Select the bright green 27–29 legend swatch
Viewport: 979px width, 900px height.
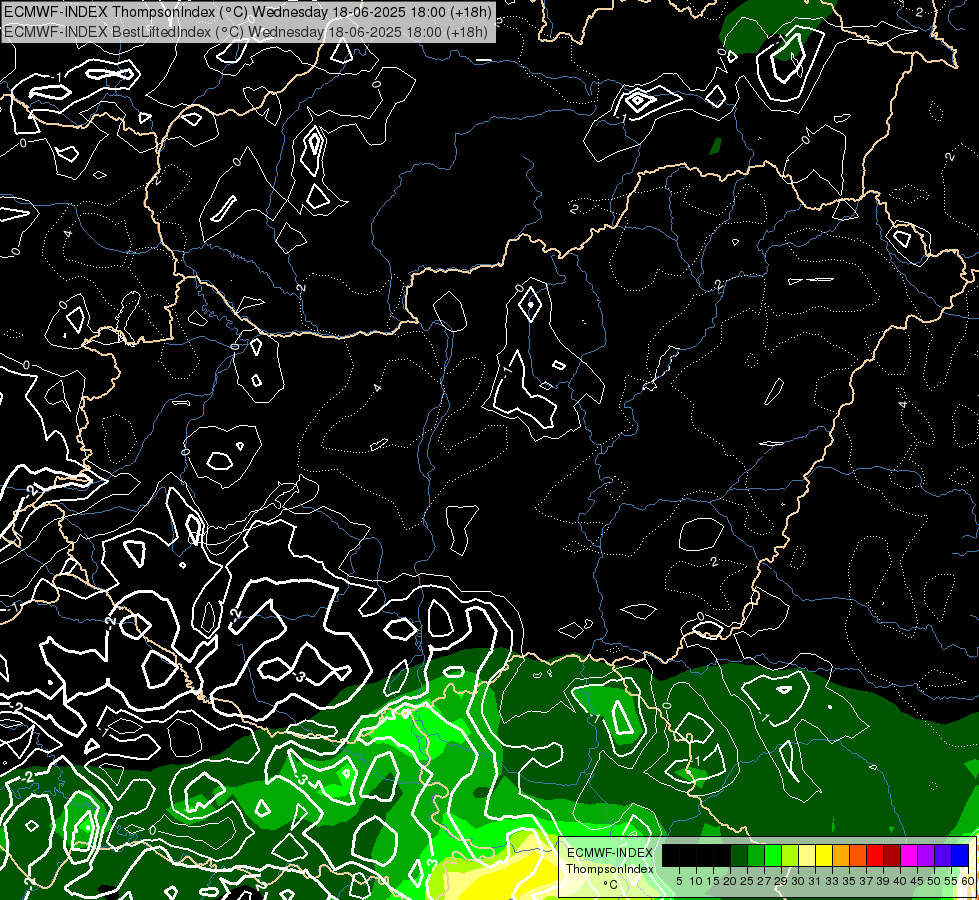(x=773, y=855)
